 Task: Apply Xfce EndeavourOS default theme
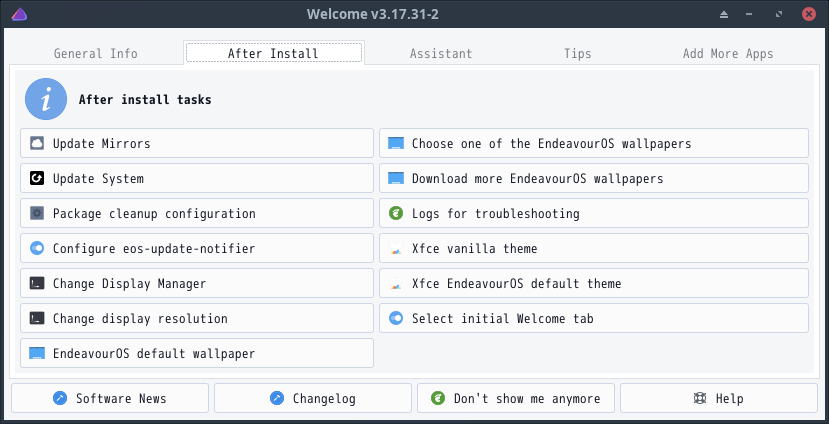click(594, 283)
